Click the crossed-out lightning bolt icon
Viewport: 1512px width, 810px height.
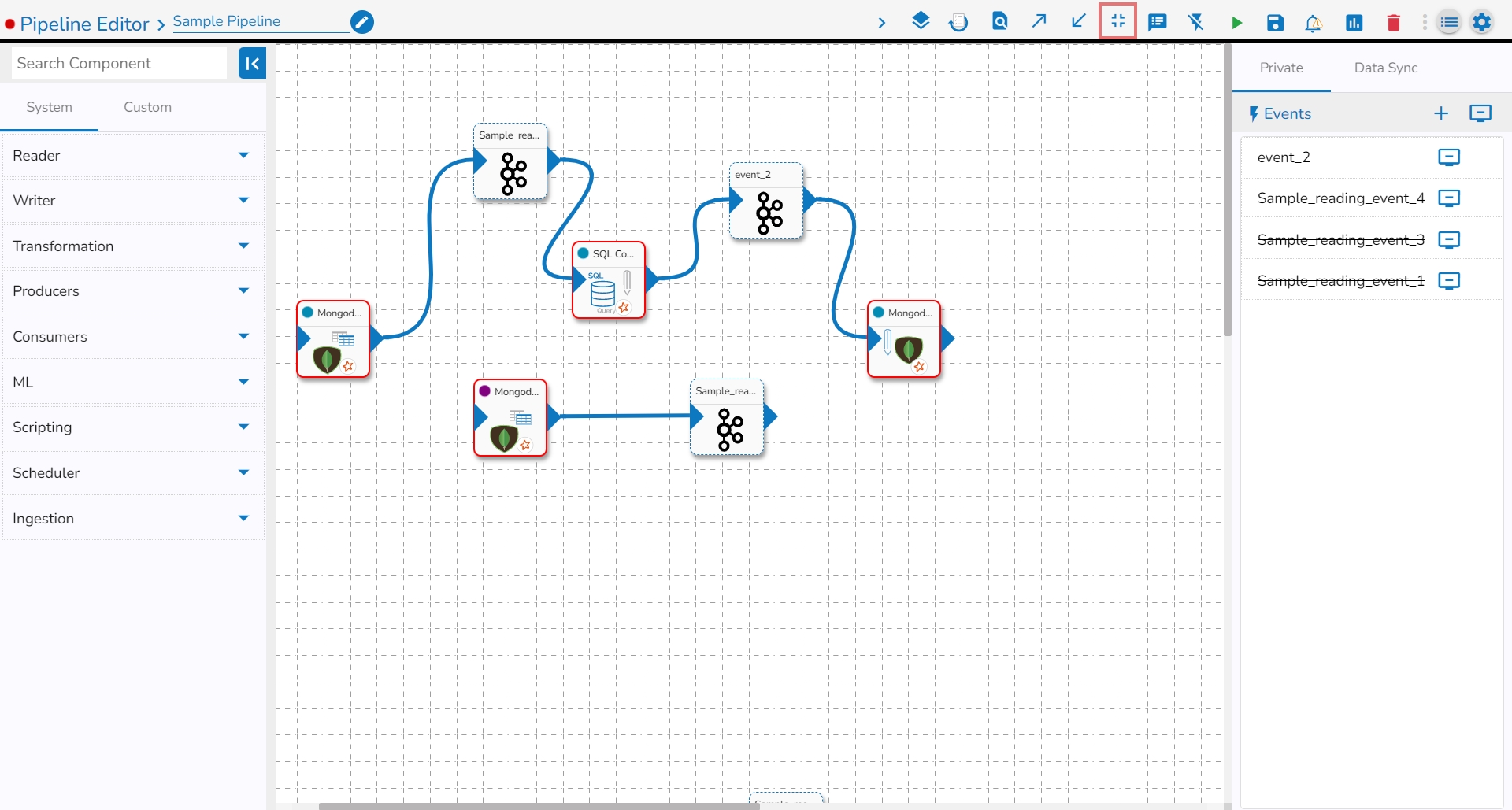[x=1197, y=22]
